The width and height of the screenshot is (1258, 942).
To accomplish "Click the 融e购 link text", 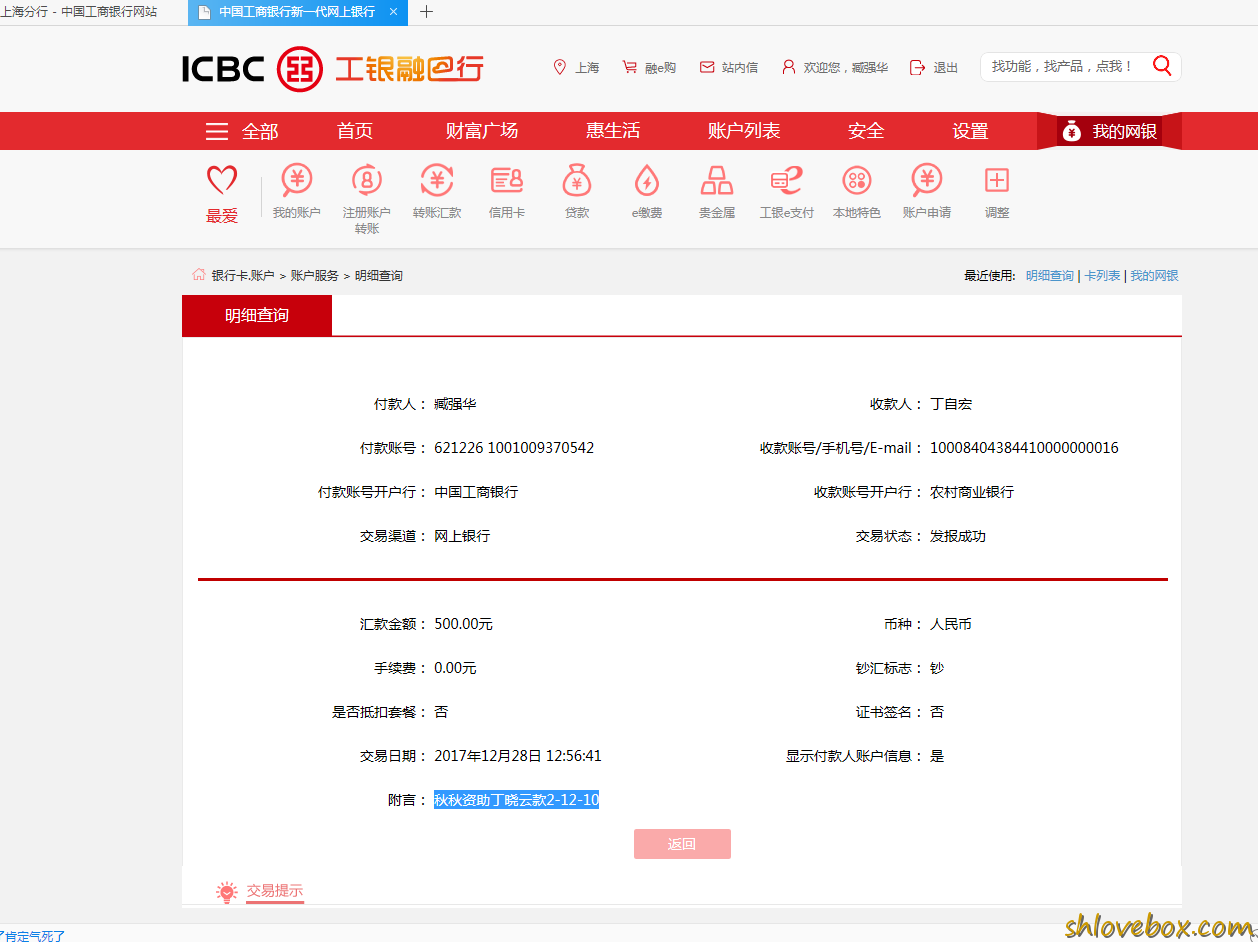I will point(660,68).
